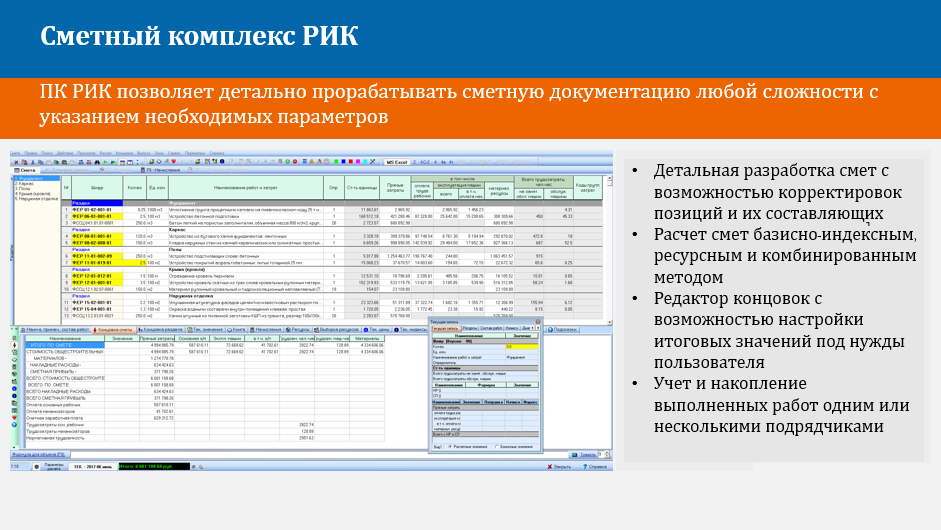Click the Параметры расчета status button
The image size is (941, 530).
click(x=54, y=466)
